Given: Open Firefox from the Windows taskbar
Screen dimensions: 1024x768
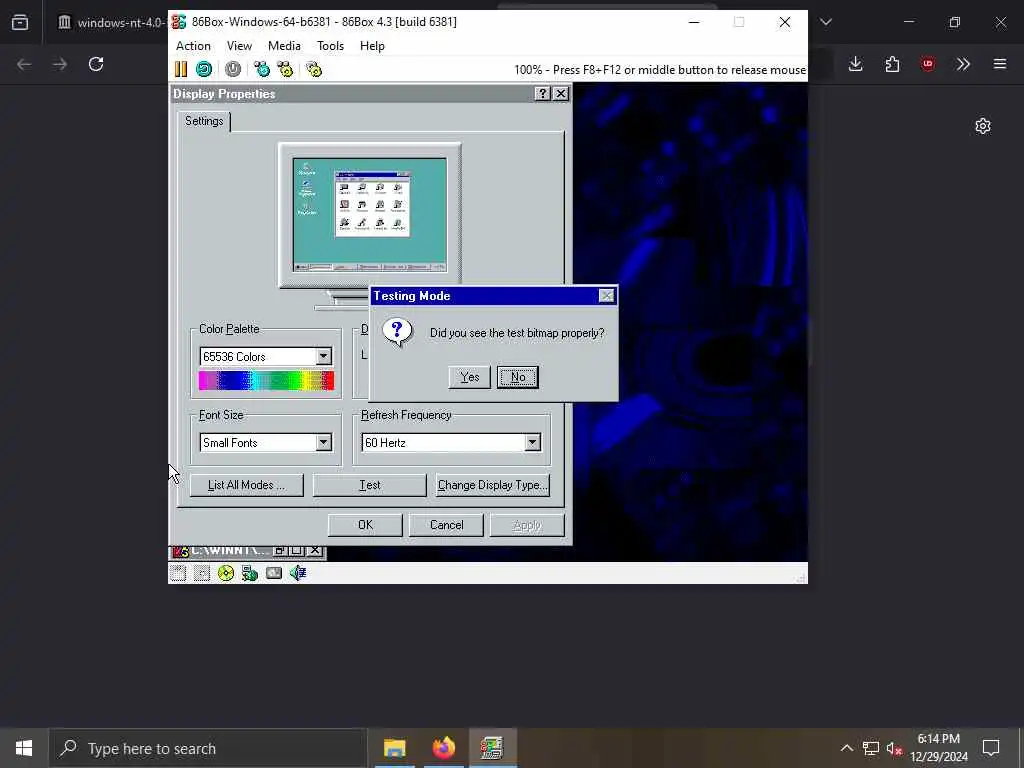Looking at the screenshot, I should click(443, 748).
